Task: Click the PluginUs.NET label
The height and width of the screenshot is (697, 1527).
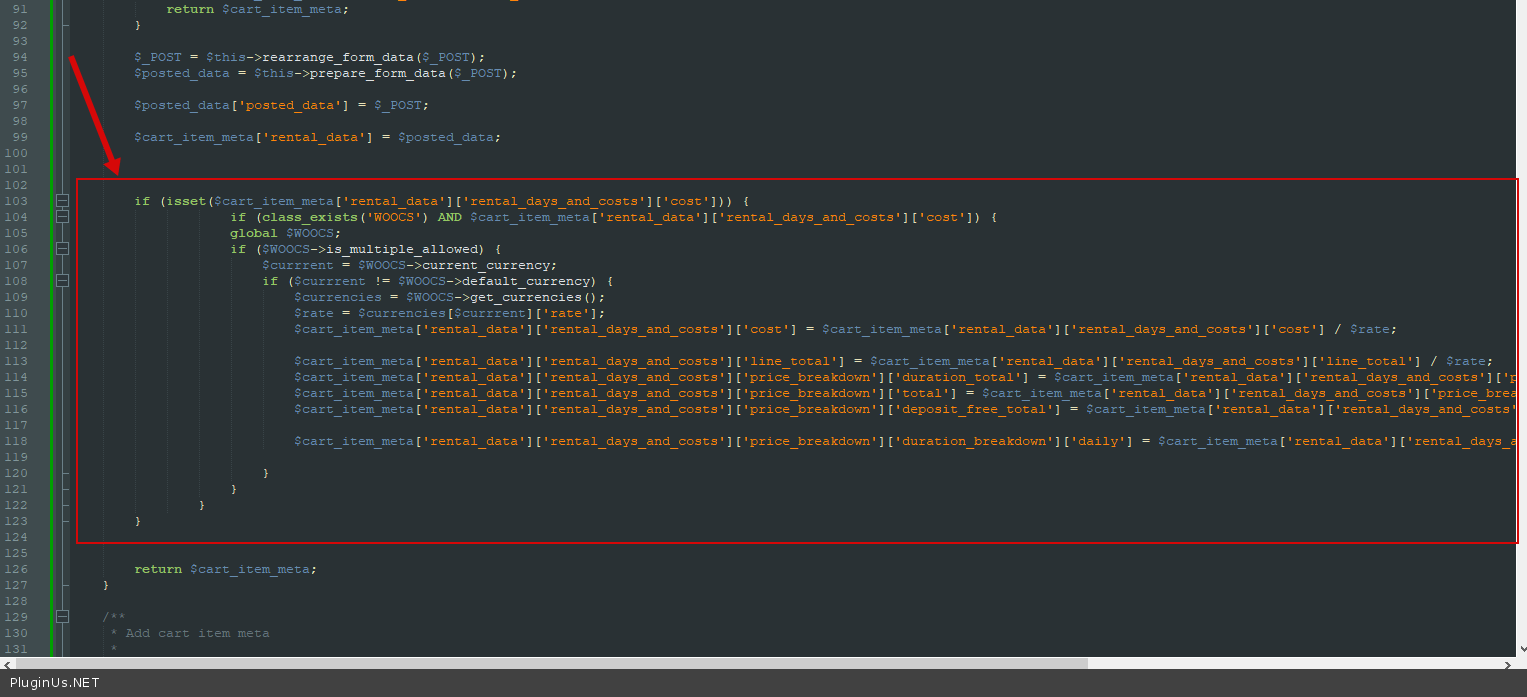Action: point(54,683)
